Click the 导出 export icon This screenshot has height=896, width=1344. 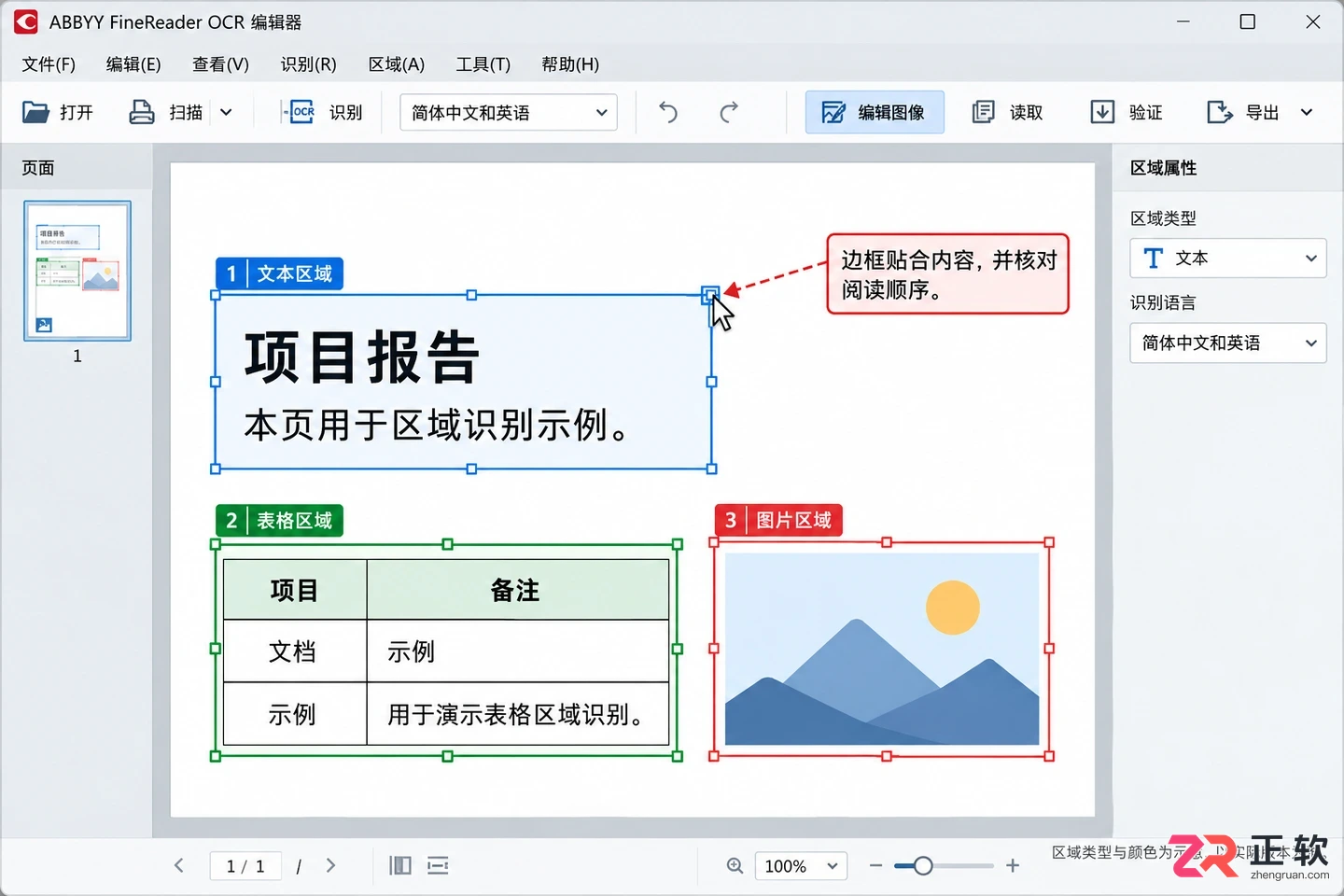coord(1220,112)
